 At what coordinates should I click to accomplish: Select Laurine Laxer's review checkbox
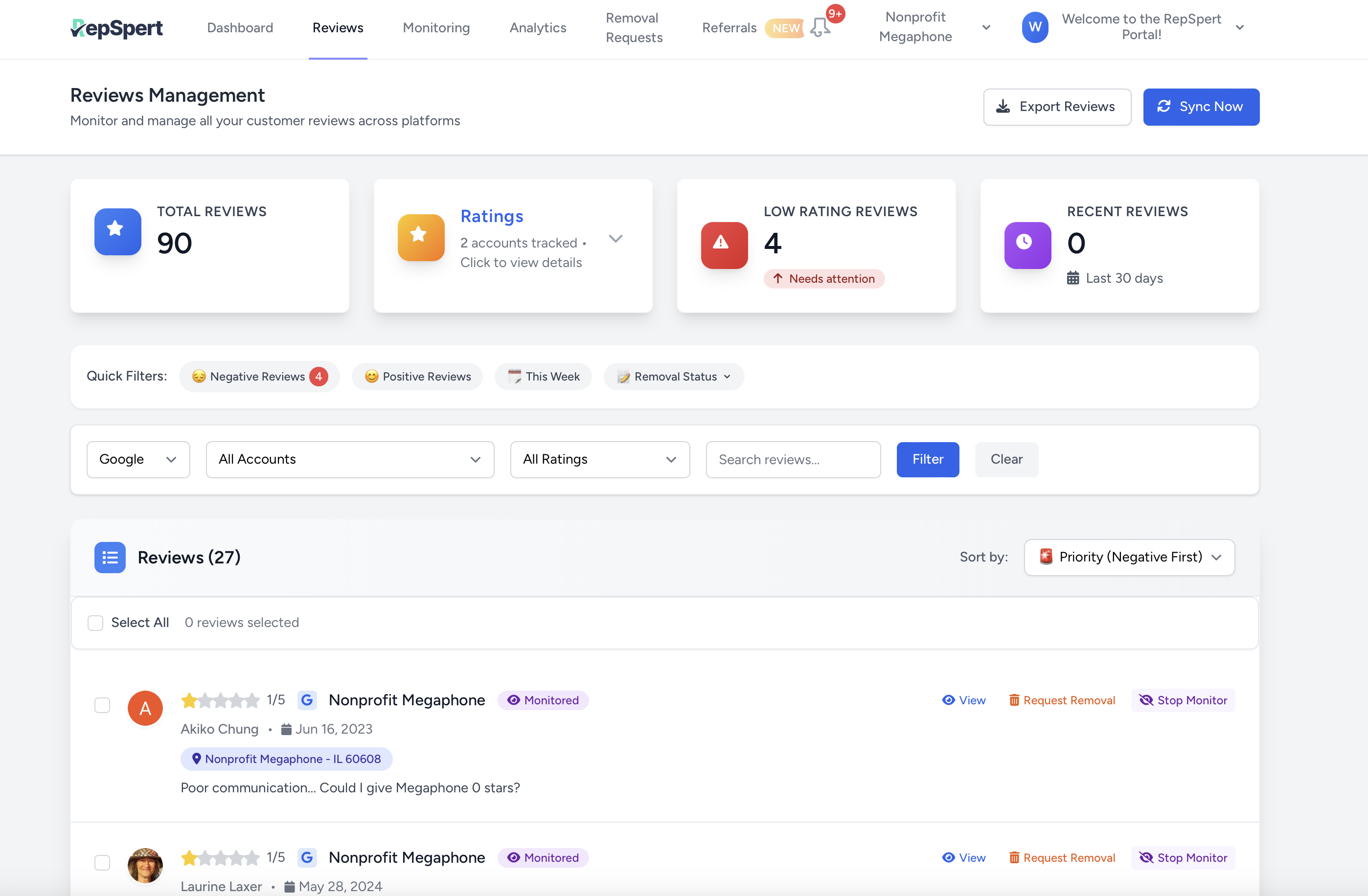click(x=102, y=862)
